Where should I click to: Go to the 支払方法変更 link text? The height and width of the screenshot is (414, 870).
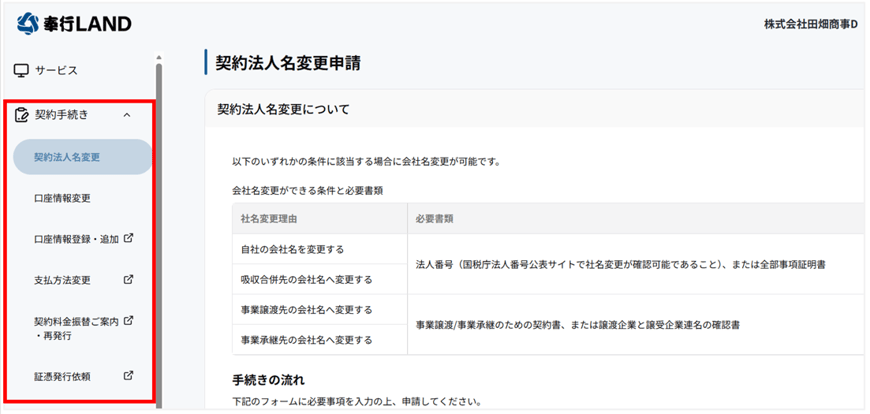[x=62, y=280]
